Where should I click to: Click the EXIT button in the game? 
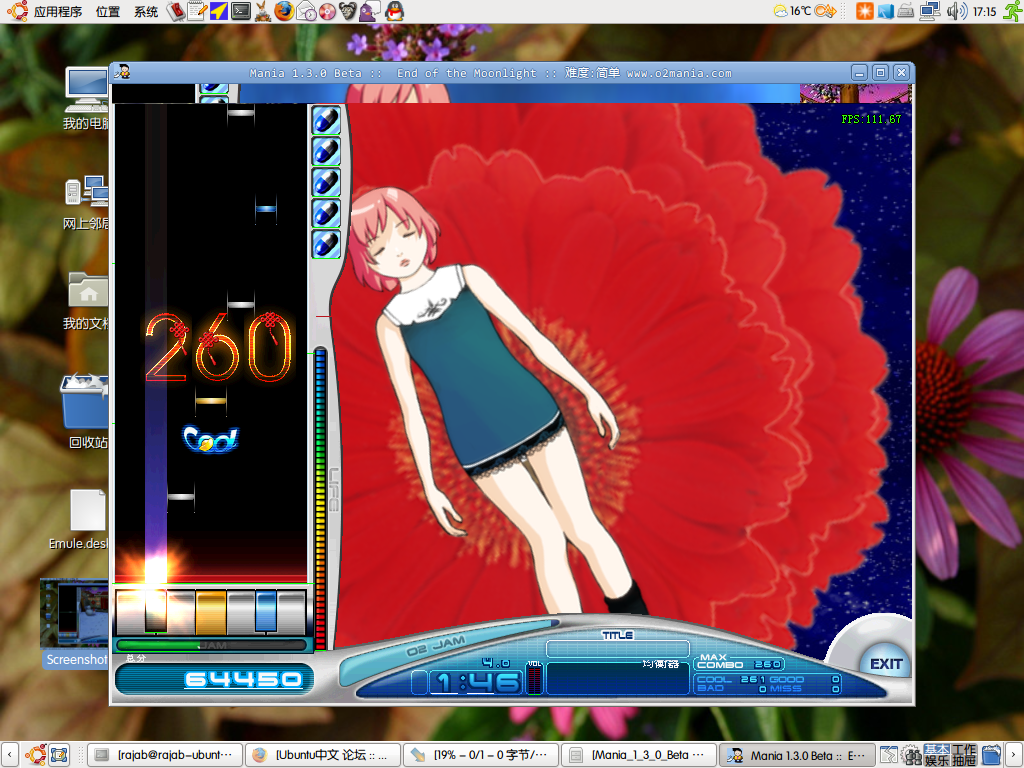click(886, 664)
